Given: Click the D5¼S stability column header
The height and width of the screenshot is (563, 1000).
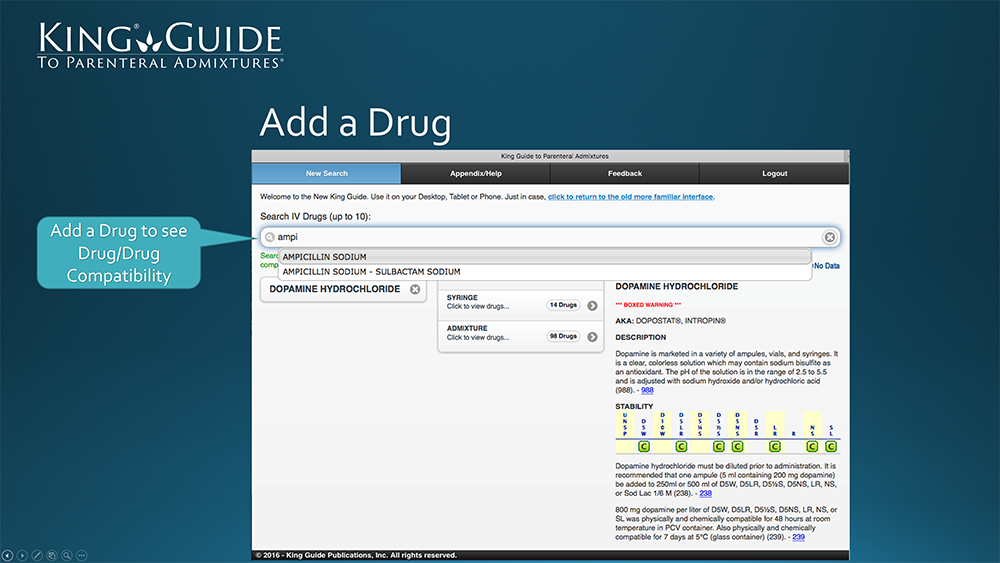Looking at the screenshot, I should pos(700,424).
